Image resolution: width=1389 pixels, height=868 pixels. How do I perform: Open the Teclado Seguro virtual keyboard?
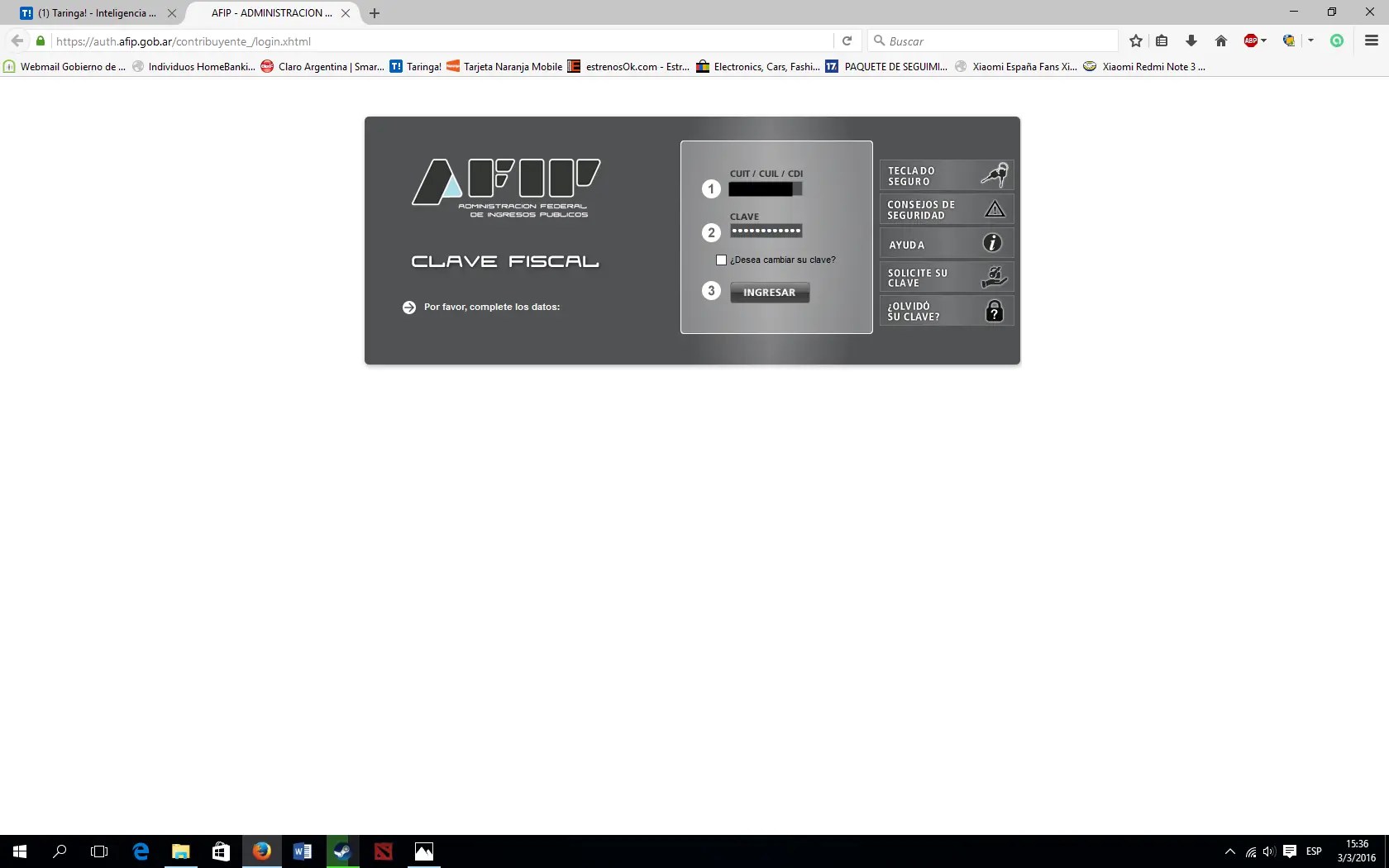[947, 175]
